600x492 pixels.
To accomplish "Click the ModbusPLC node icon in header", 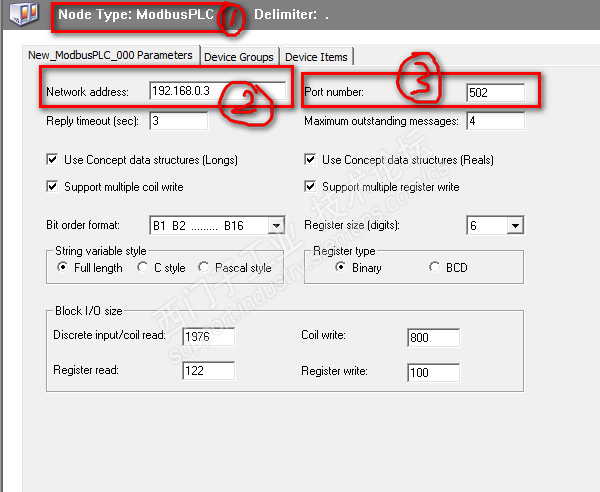I will (19, 16).
